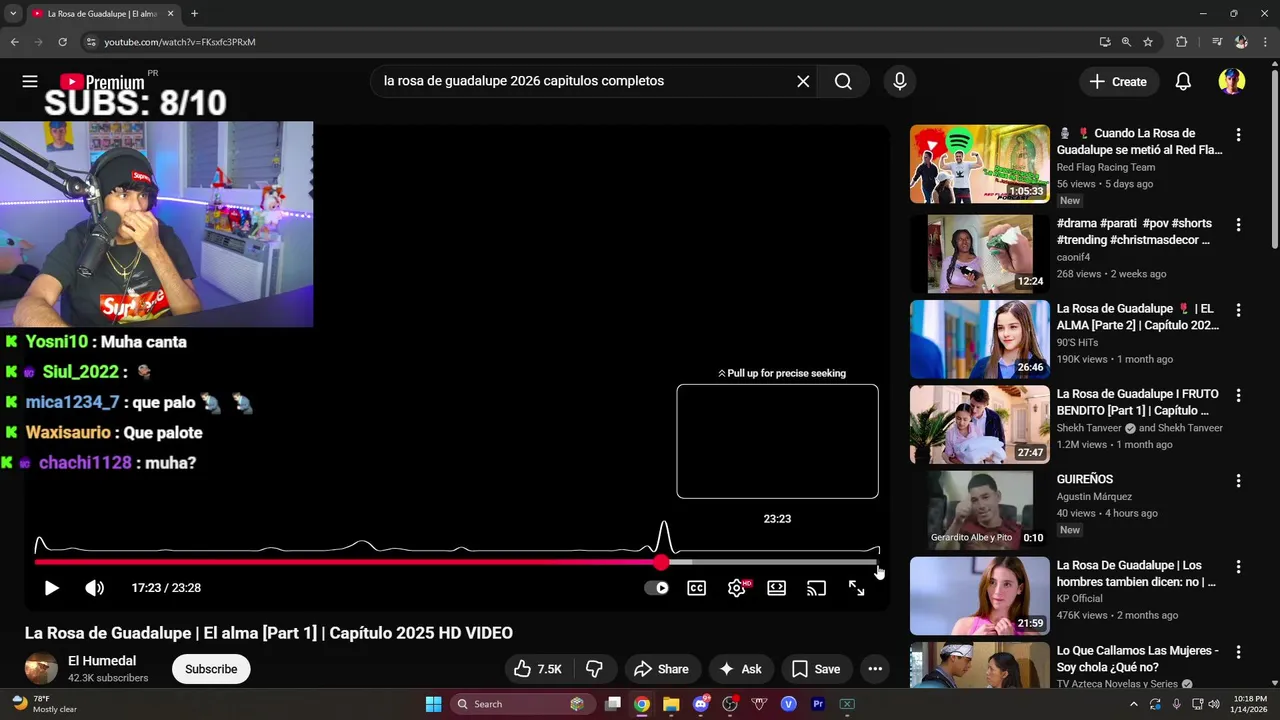Screen dimensions: 1280x720
Task: Open the Windows Start menu
Action: click(x=433, y=704)
